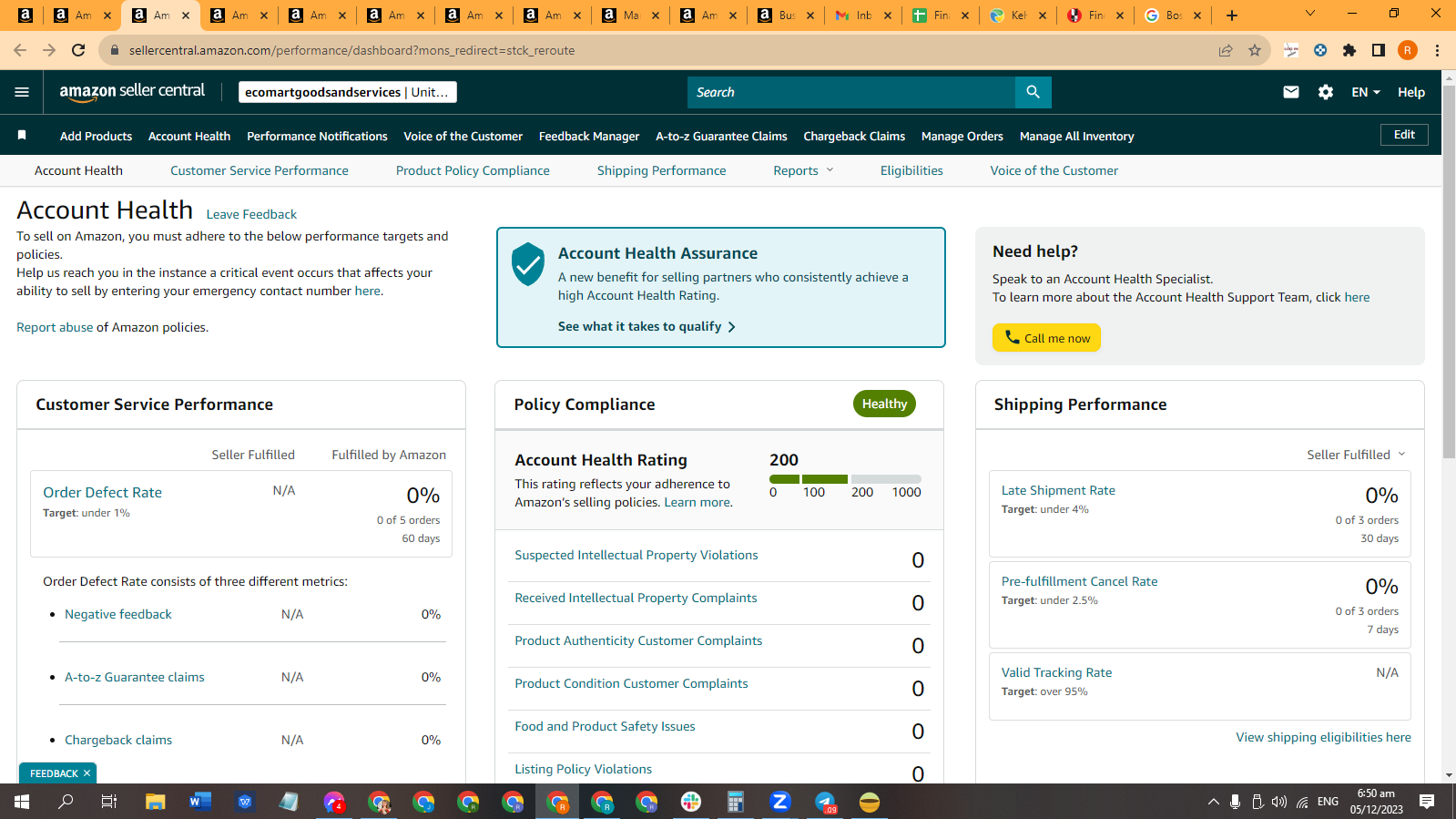Click the Call me now button

click(x=1046, y=337)
